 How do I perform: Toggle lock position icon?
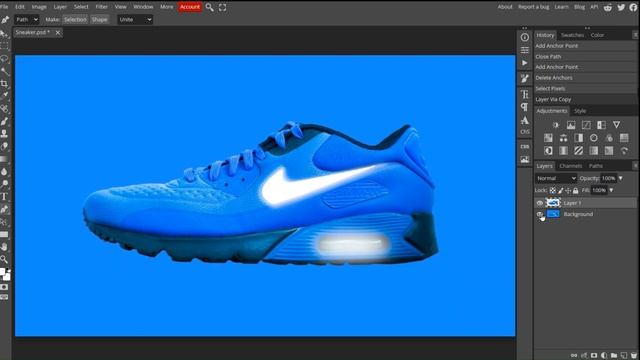pos(568,191)
